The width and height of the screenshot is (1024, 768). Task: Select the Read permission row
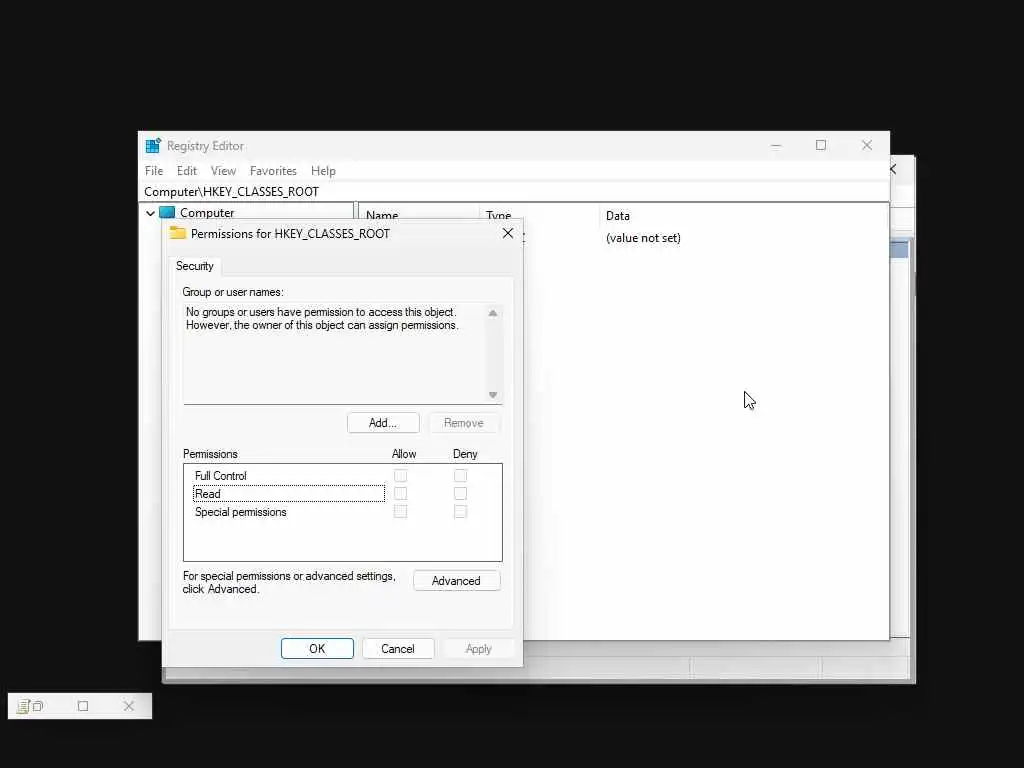(x=289, y=494)
